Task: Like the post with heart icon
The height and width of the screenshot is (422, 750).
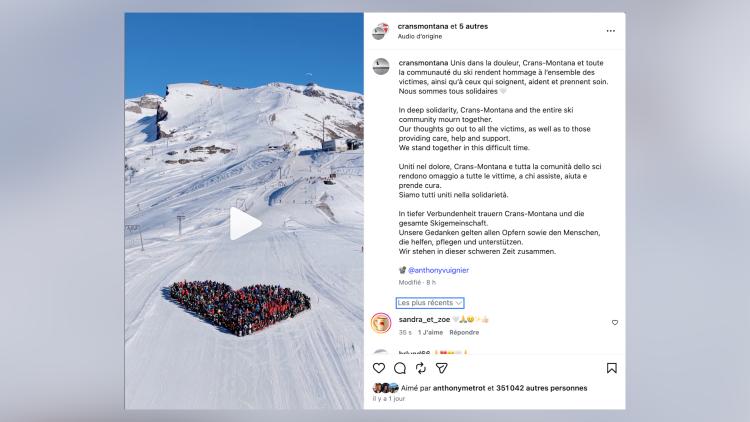Action: tap(379, 368)
